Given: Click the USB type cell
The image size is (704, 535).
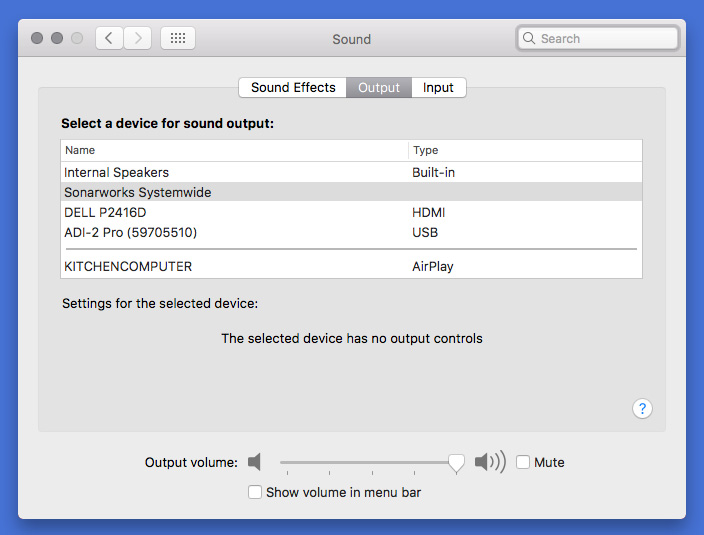Looking at the screenshot, I should [x=425, y=232].
